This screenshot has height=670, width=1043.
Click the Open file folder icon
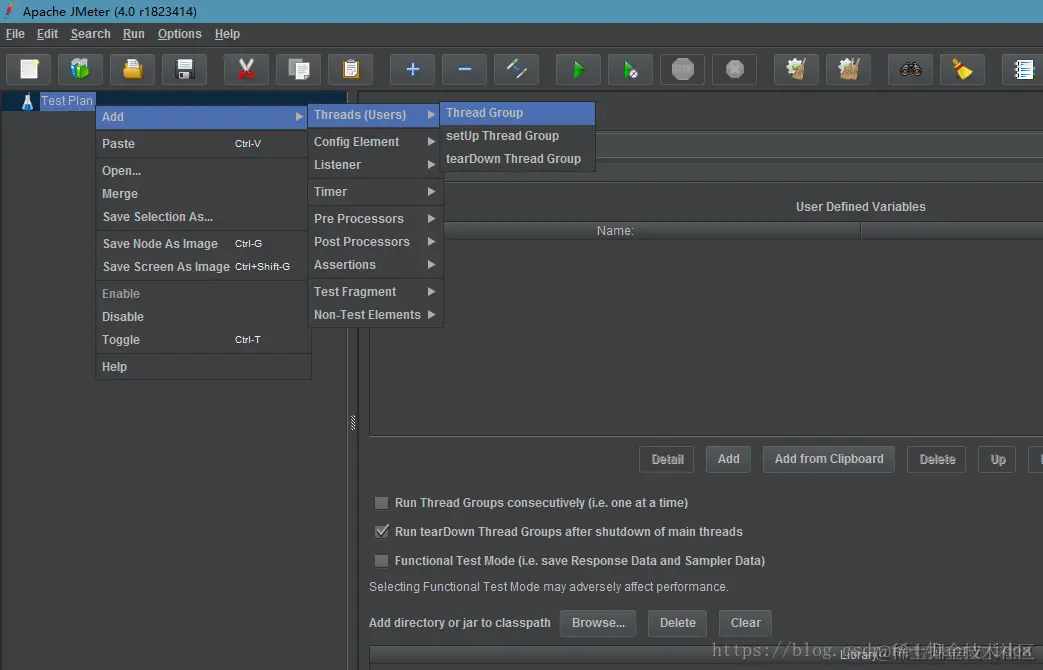point(132,69)
